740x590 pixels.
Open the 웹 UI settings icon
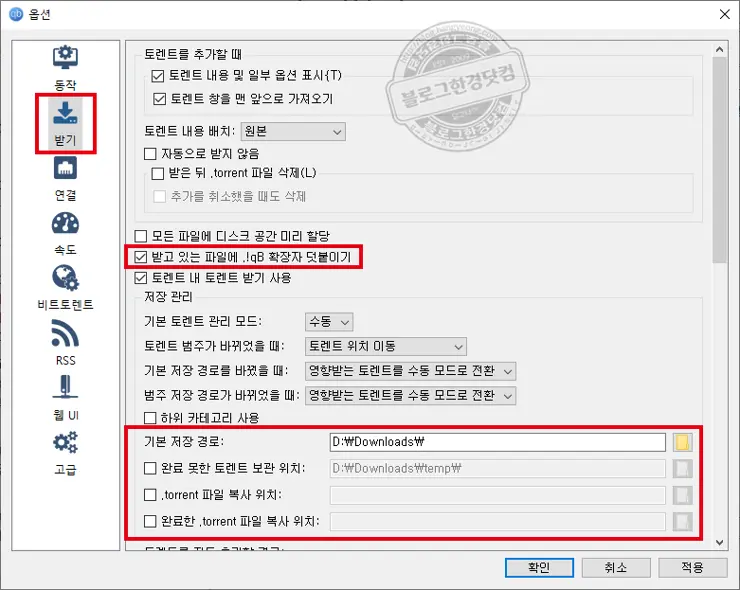(x=65, y=387)
